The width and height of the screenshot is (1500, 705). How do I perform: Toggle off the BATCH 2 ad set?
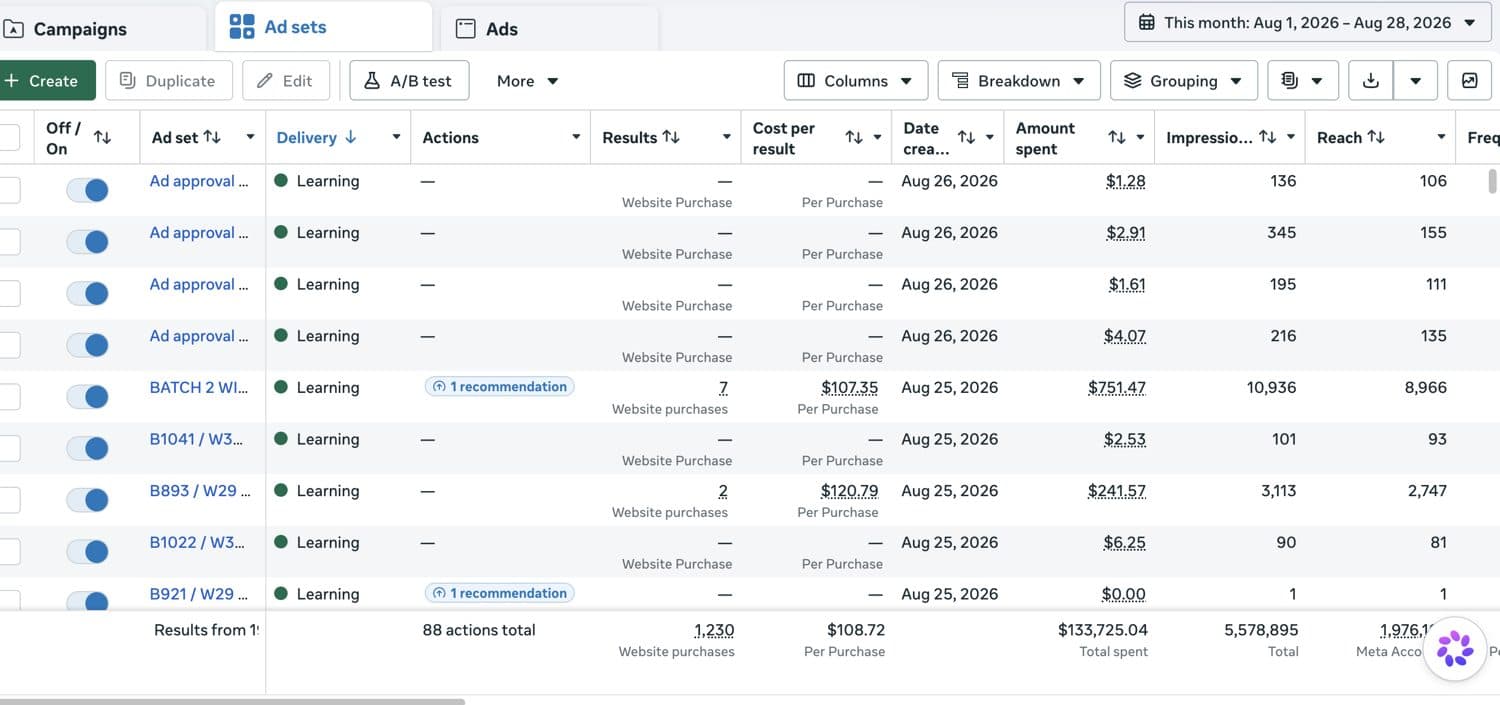(x=87, y=396)
